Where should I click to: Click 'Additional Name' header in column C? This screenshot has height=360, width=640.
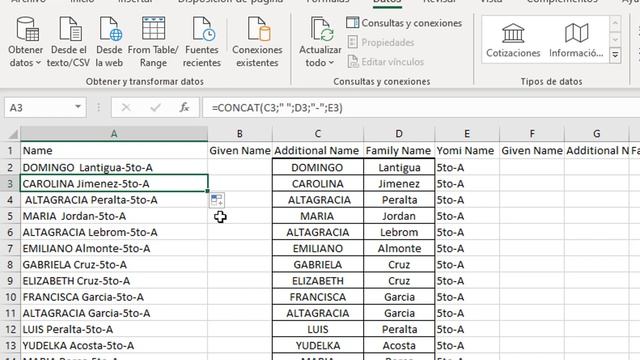pyautogui.click(x=318, y=151)
